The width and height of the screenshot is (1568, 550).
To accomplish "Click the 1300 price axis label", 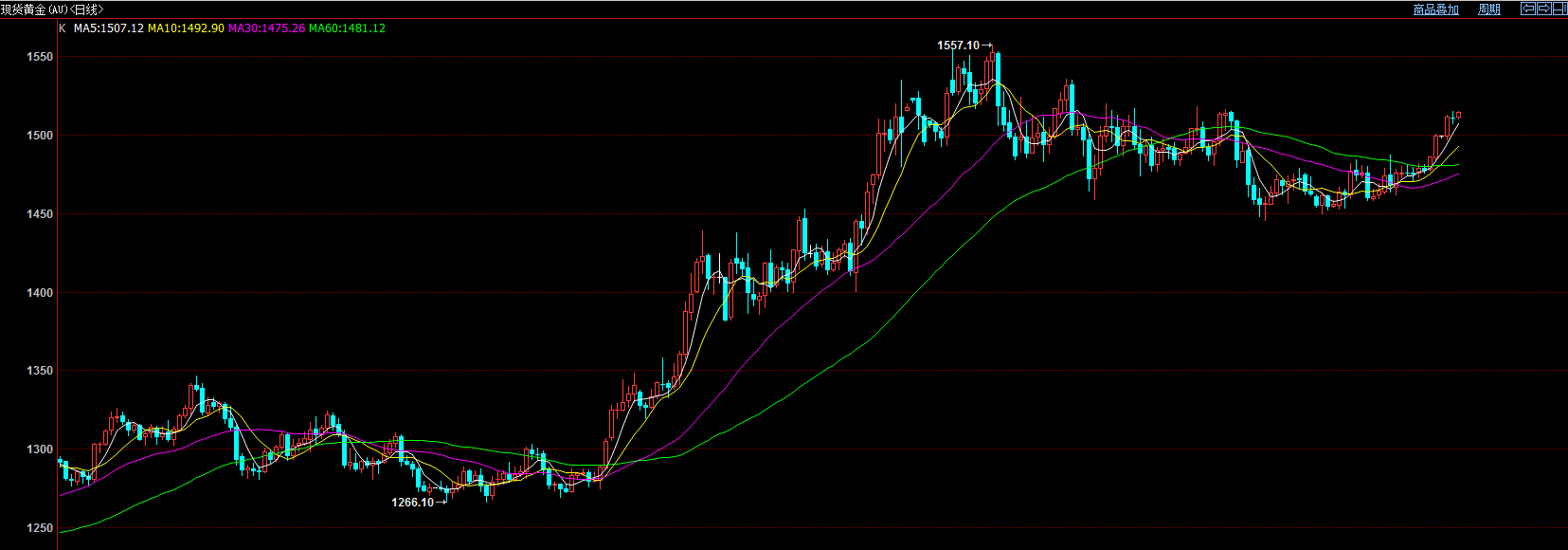I will pyautogui.click(x=40, y=449).
